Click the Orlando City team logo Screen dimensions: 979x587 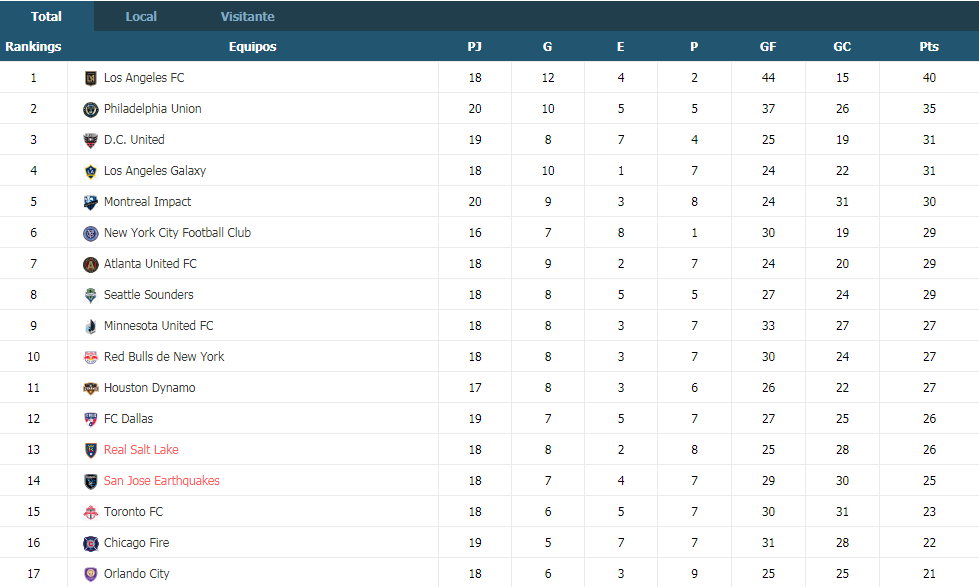click(91, 574)
